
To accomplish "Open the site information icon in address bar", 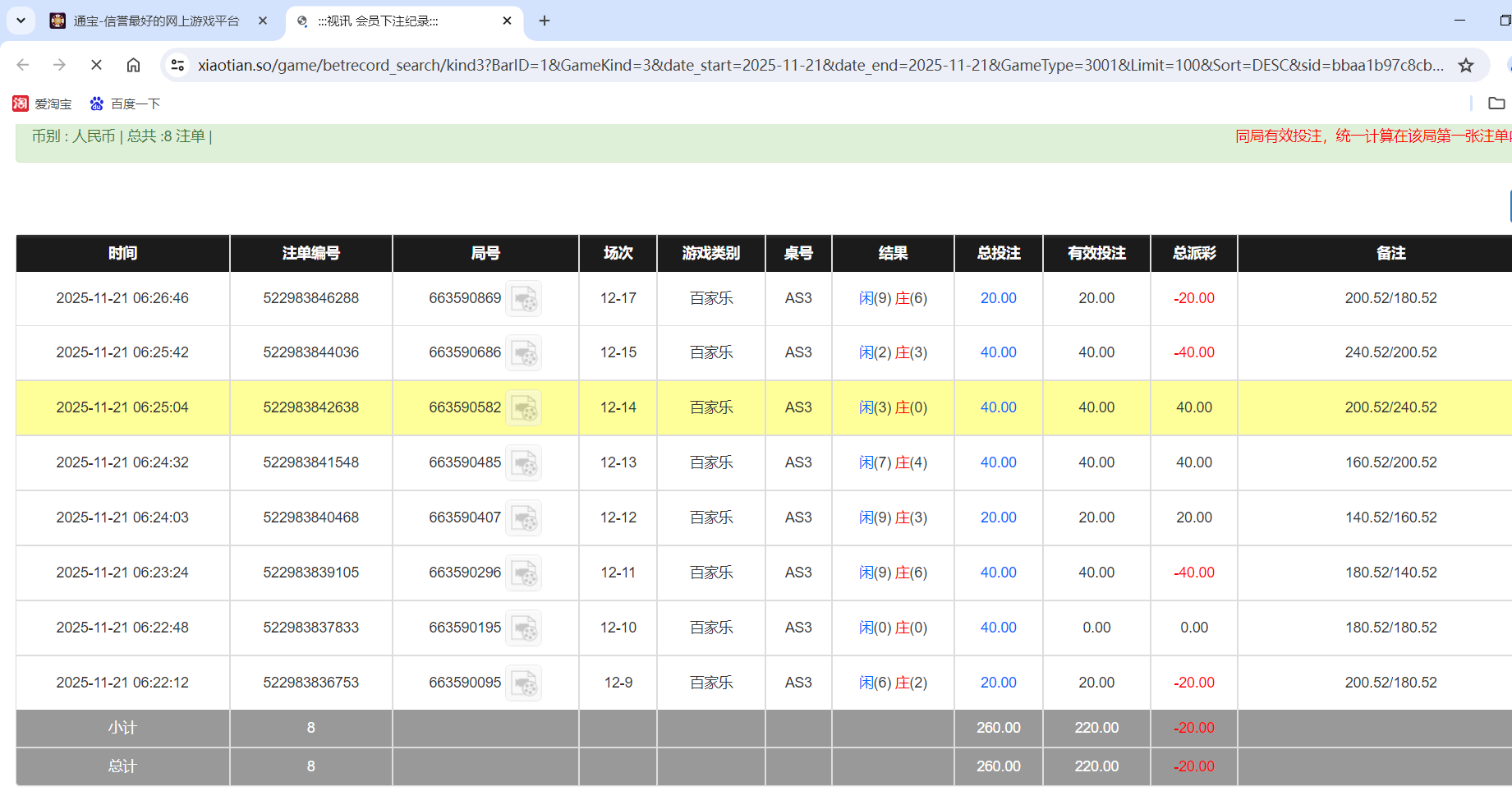I will coord(177,65).
